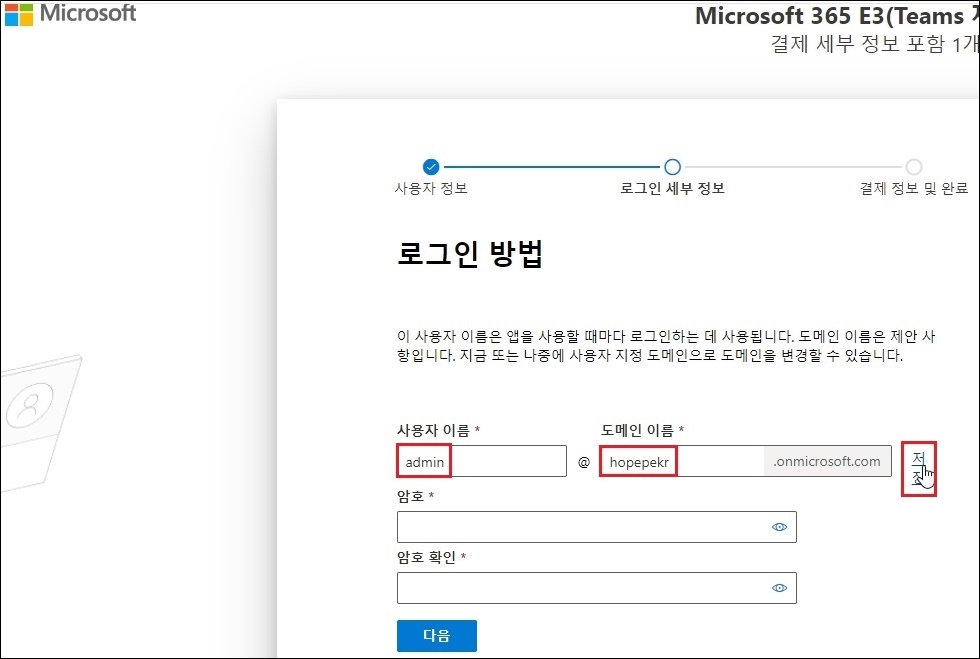Click the 사용자 이름 input field

pyautogui.click(x=482, y=461)
